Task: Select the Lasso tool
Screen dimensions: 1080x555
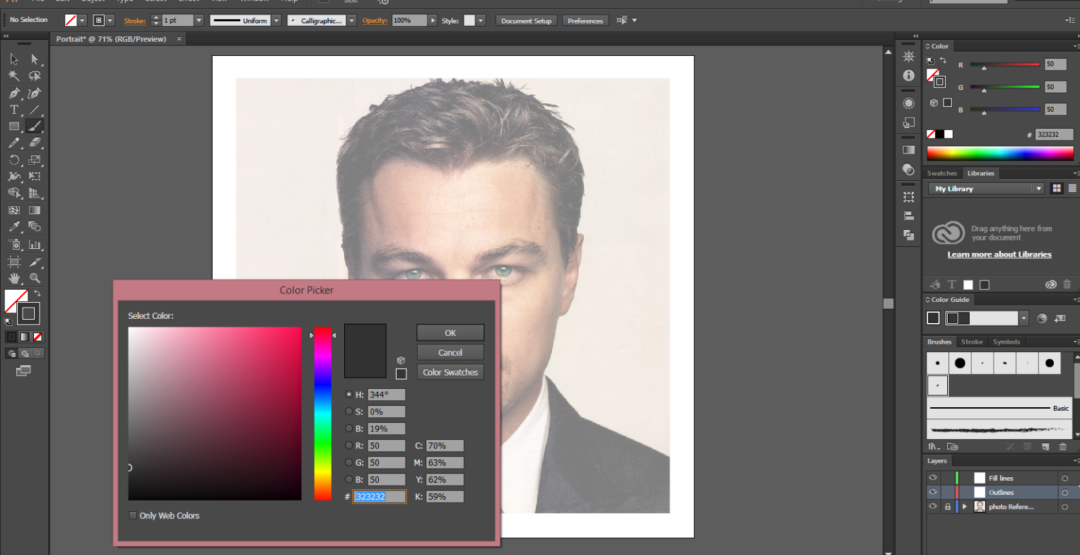Action: [34, 76]
